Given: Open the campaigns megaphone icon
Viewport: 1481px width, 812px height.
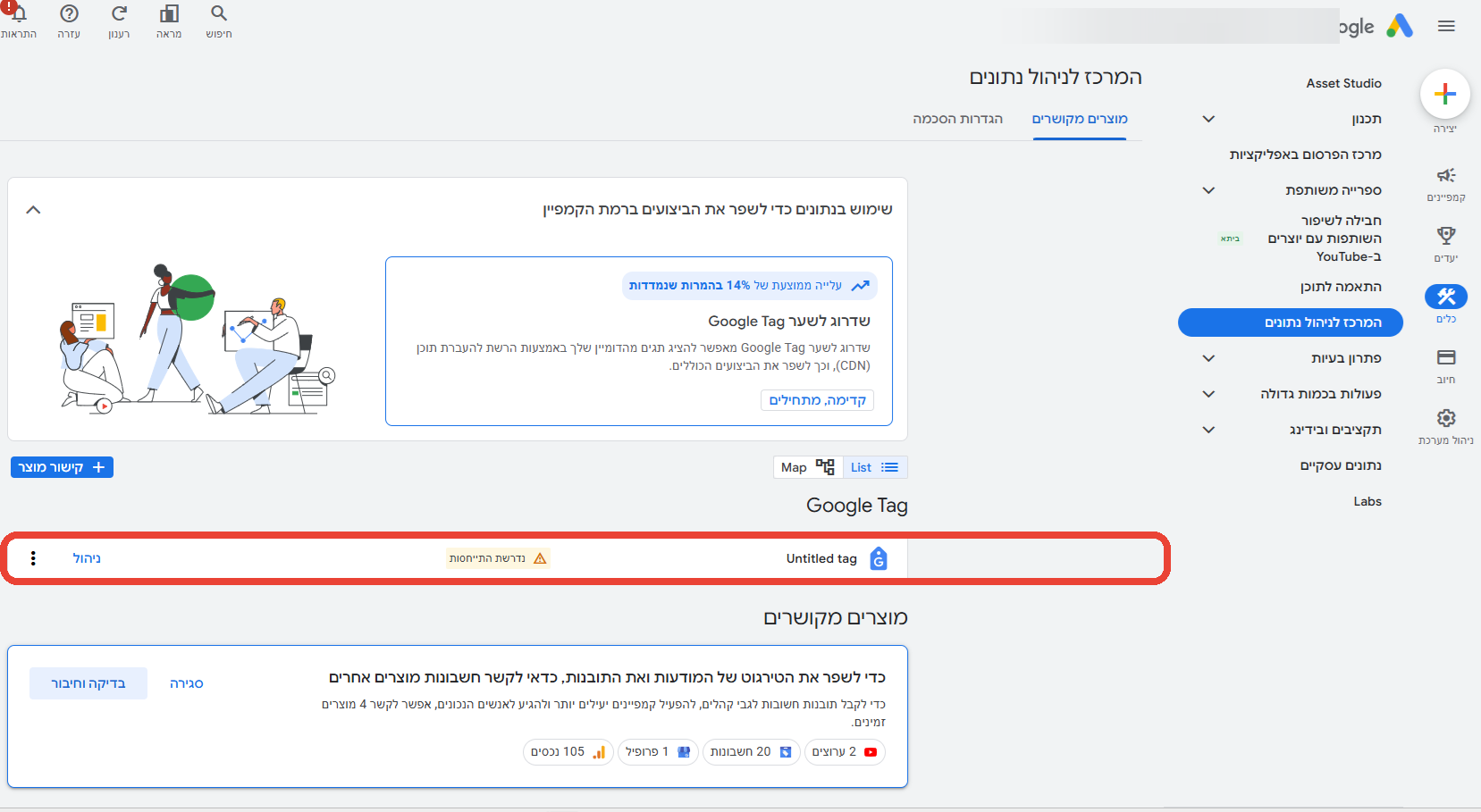Looking at the screenshot, I should [1446, 175].
